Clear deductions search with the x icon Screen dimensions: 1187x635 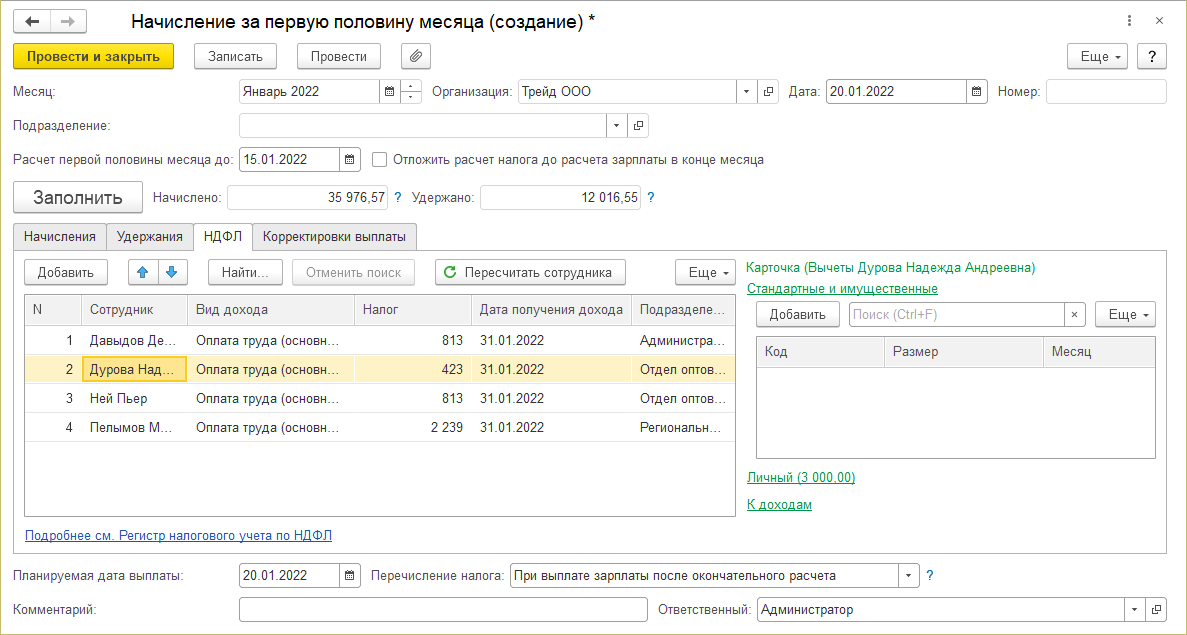(1075, 315)
